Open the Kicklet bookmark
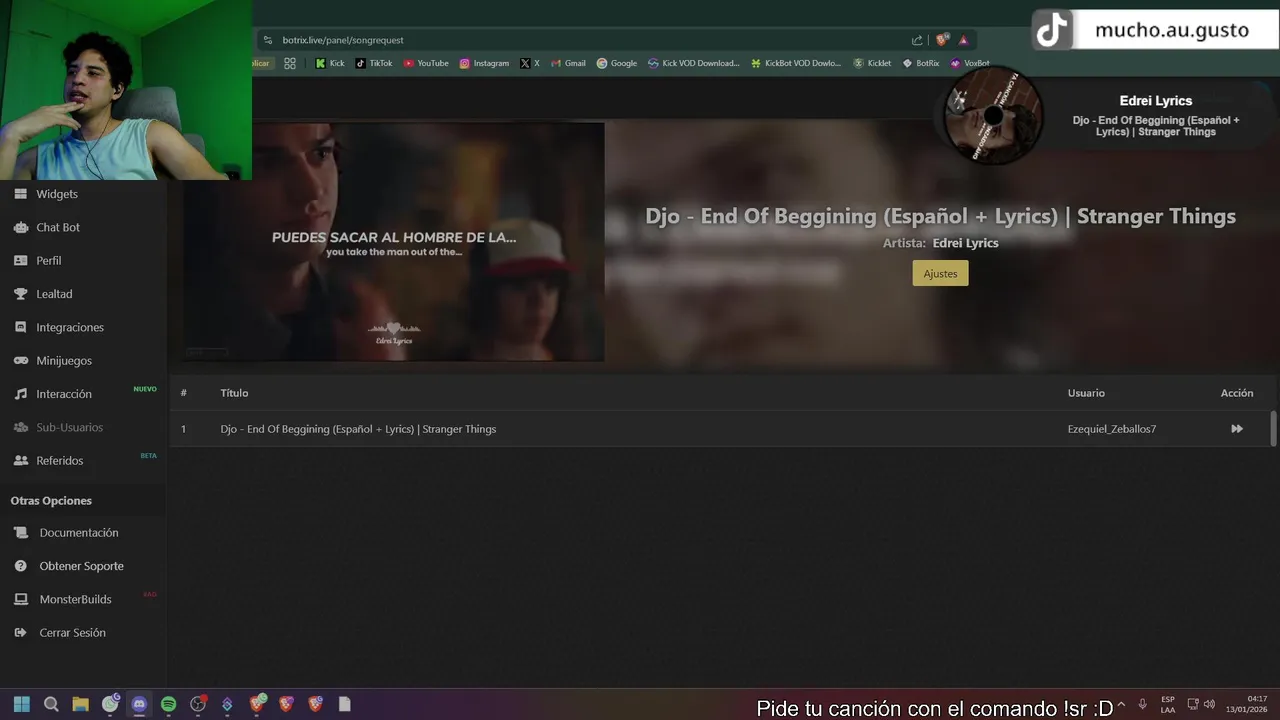Screen dimensions: 1280x720 872,63
